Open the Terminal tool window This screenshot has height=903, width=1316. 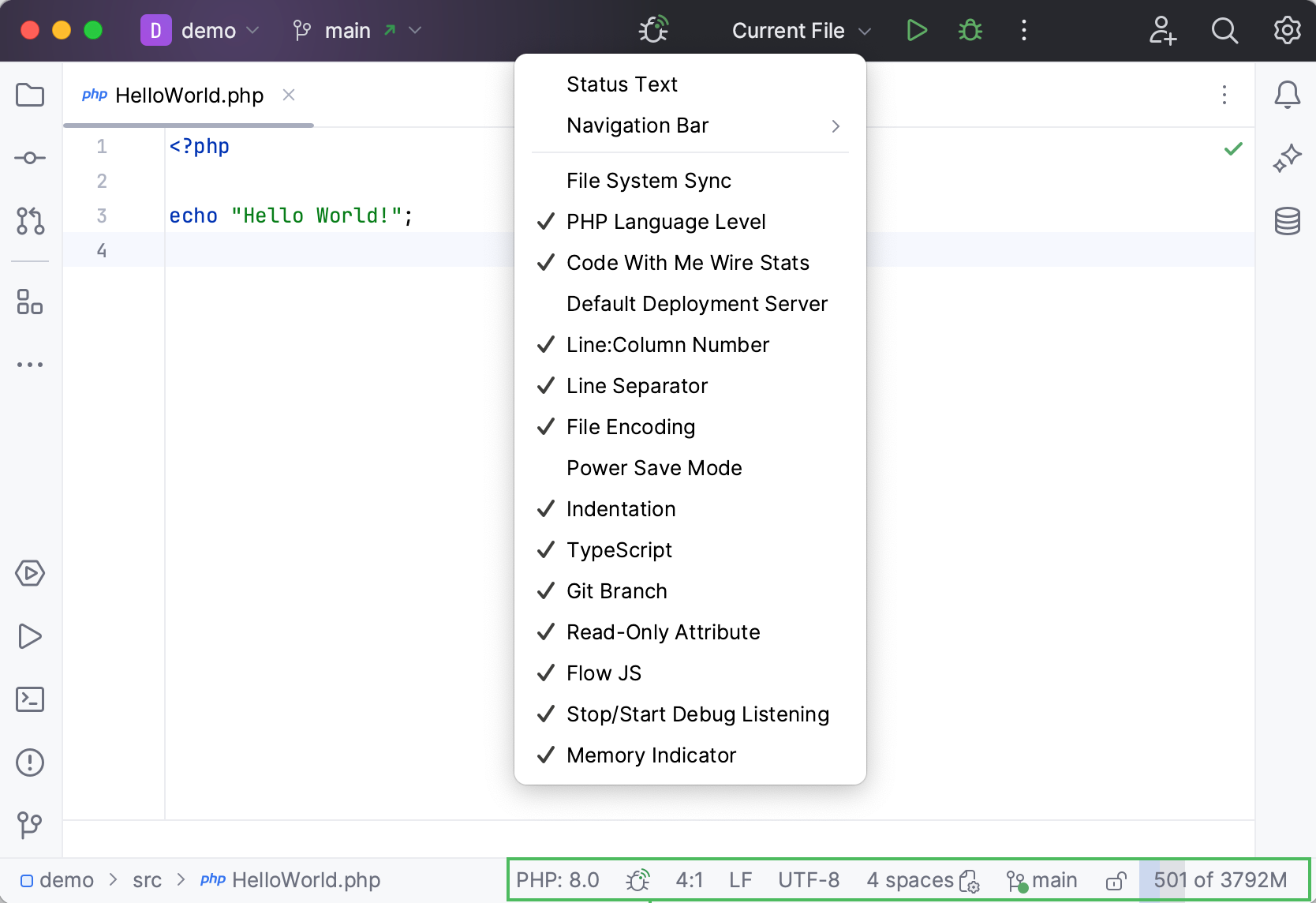pyautogui.click(x=30, y=699)
